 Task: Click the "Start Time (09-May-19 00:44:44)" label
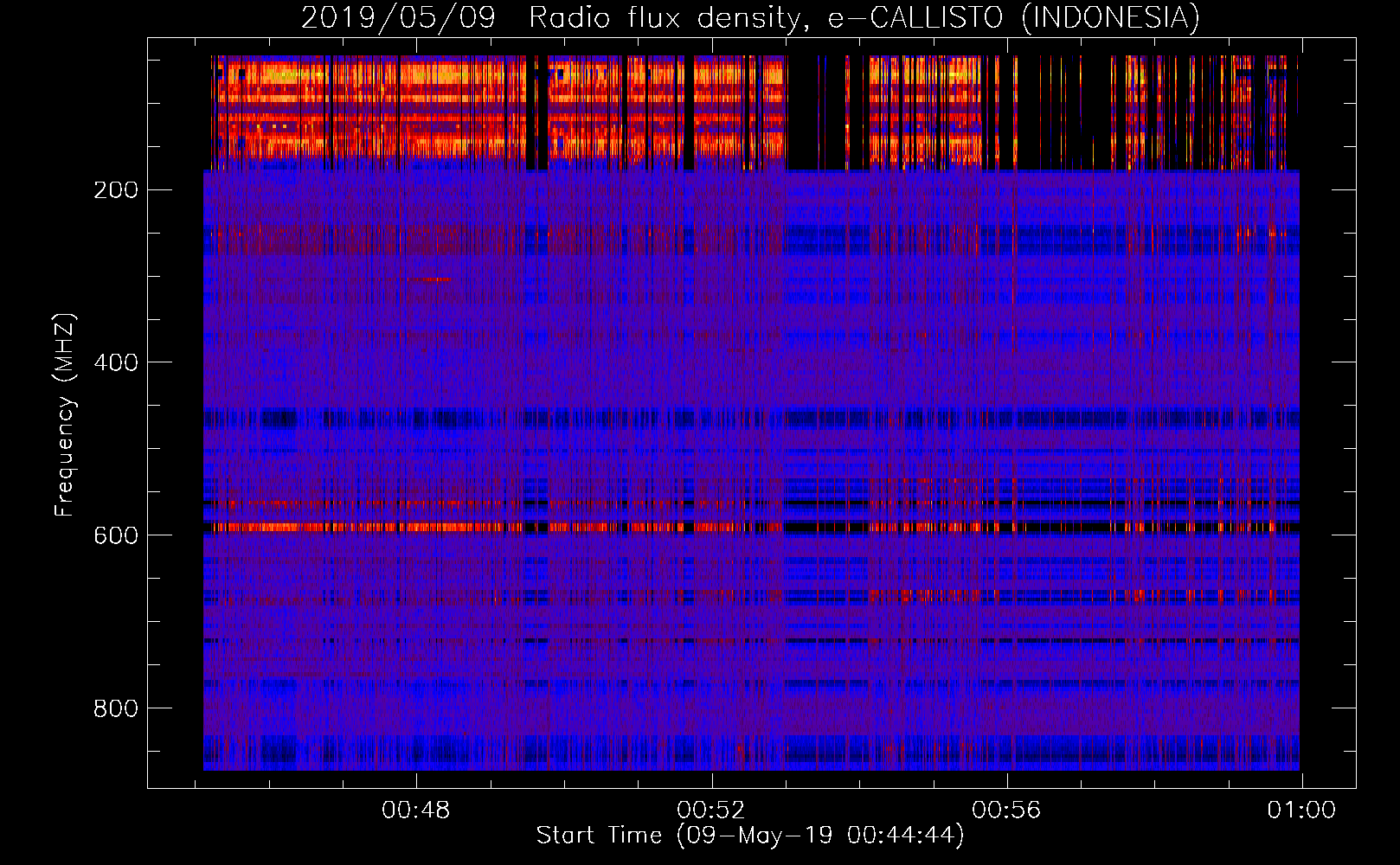(x=750, y=836)
